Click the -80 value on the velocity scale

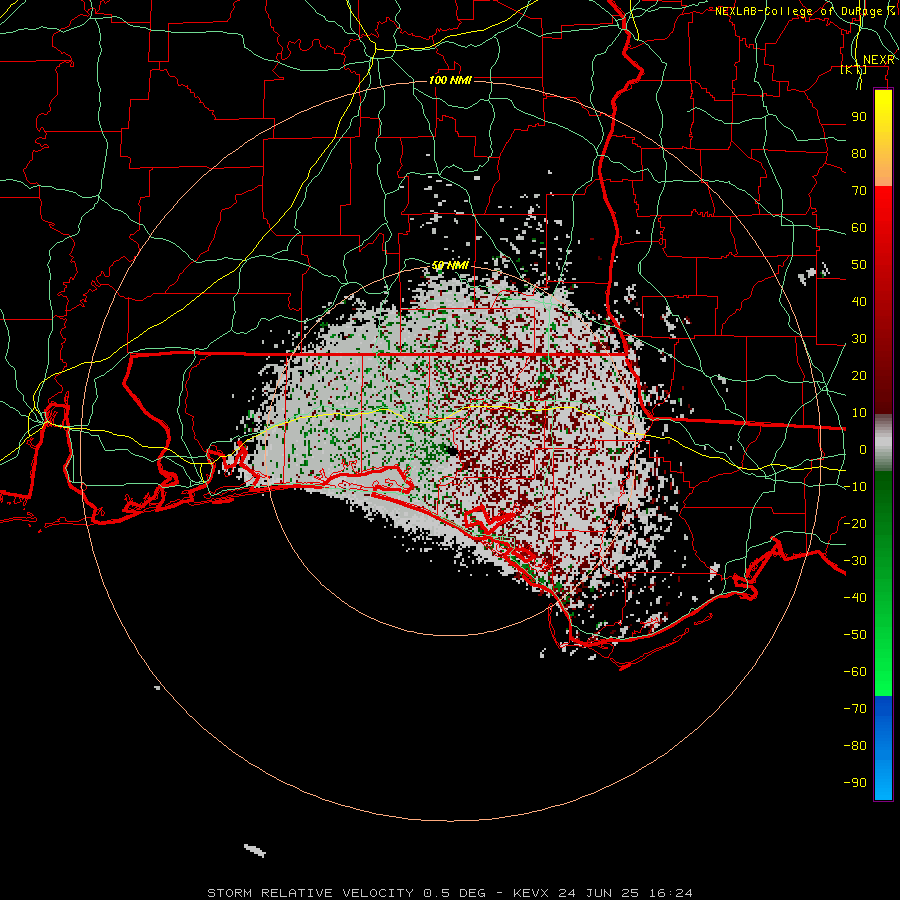(x=855, y=746)
